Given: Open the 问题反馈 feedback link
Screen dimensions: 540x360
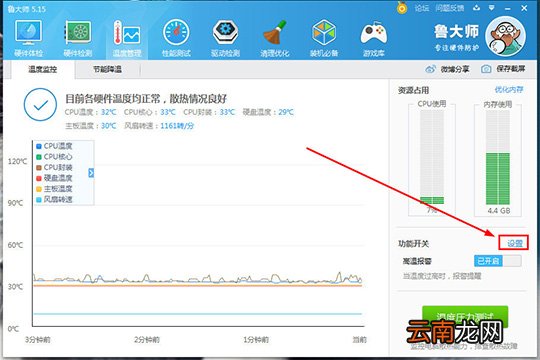Looking at the screenshot, I should pyautogui.click(x=449, y=8).
